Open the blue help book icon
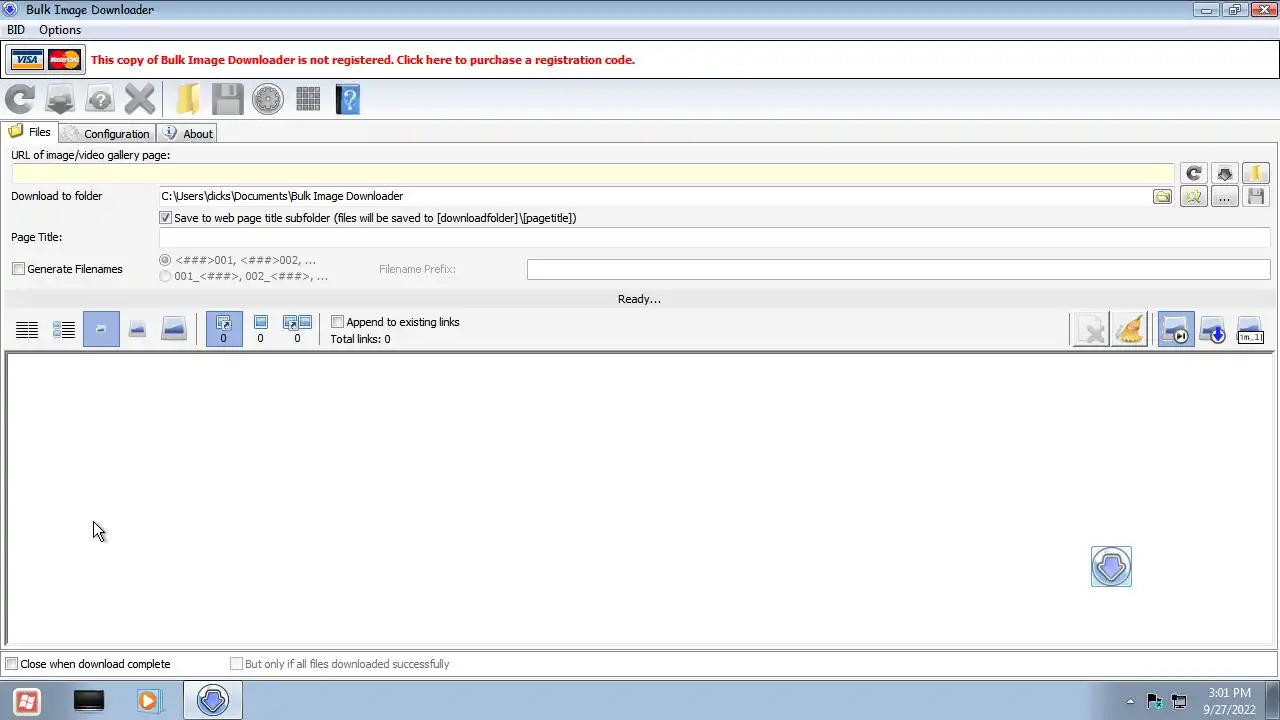 pyautogui.click(x=347, y=99)
